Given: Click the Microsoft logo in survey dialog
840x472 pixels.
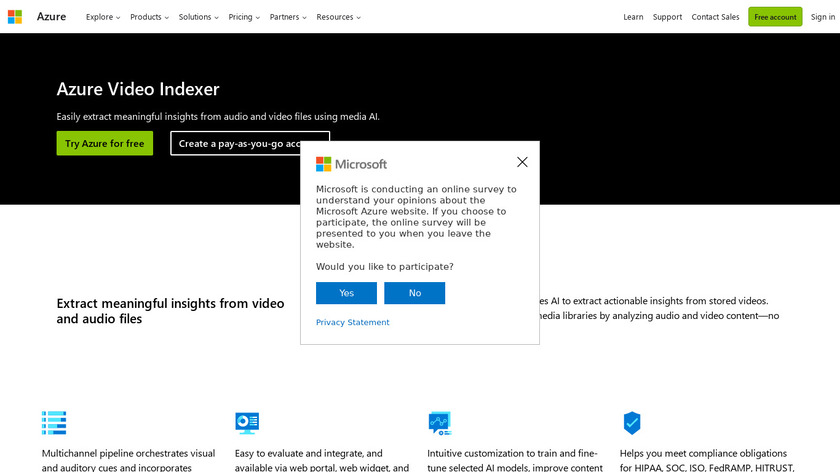Looking at the screenshot, I should pos(351,164).
